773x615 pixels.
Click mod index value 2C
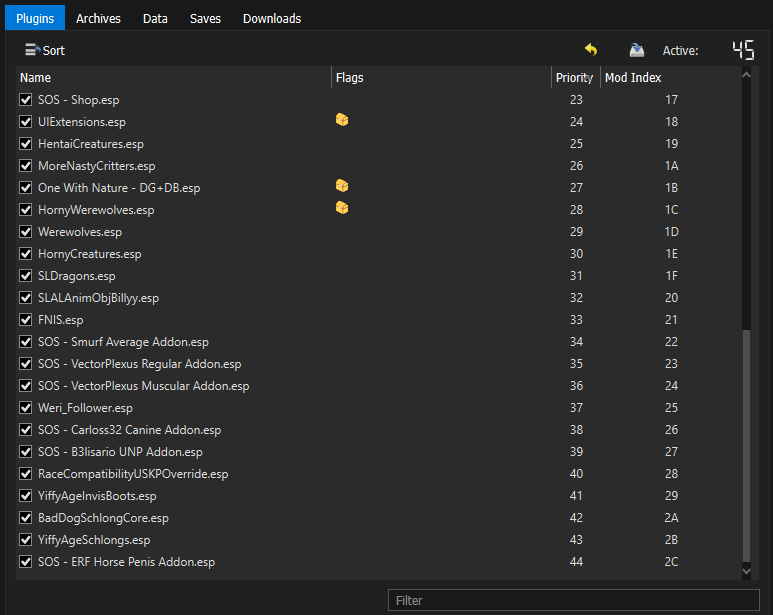pos(671,562)
